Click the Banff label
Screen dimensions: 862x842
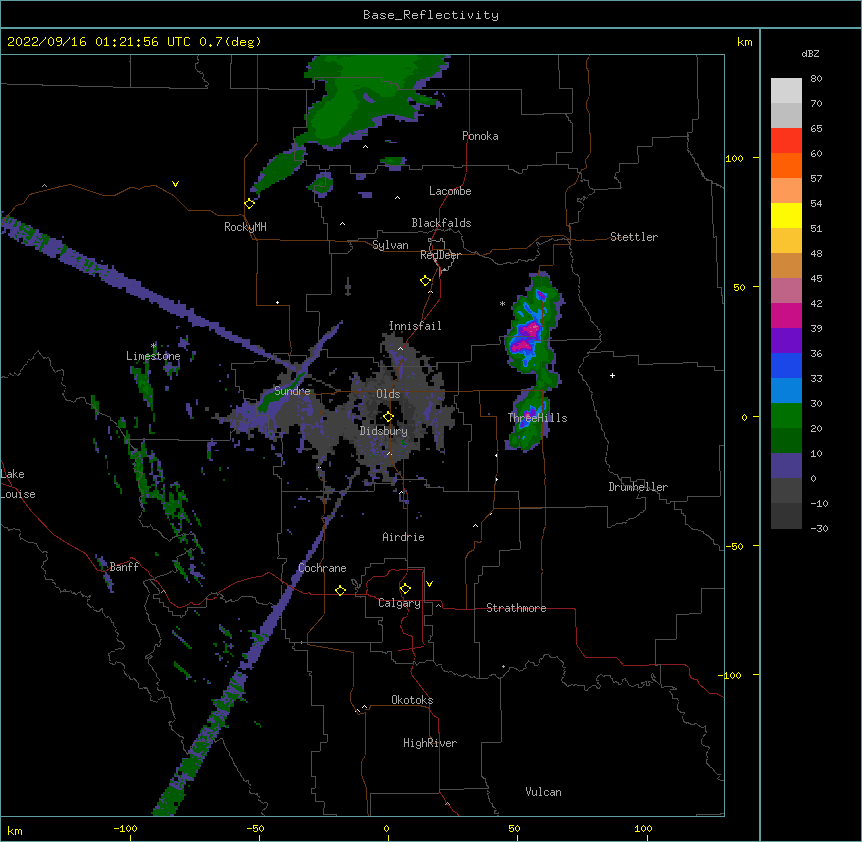coord(124,567)
